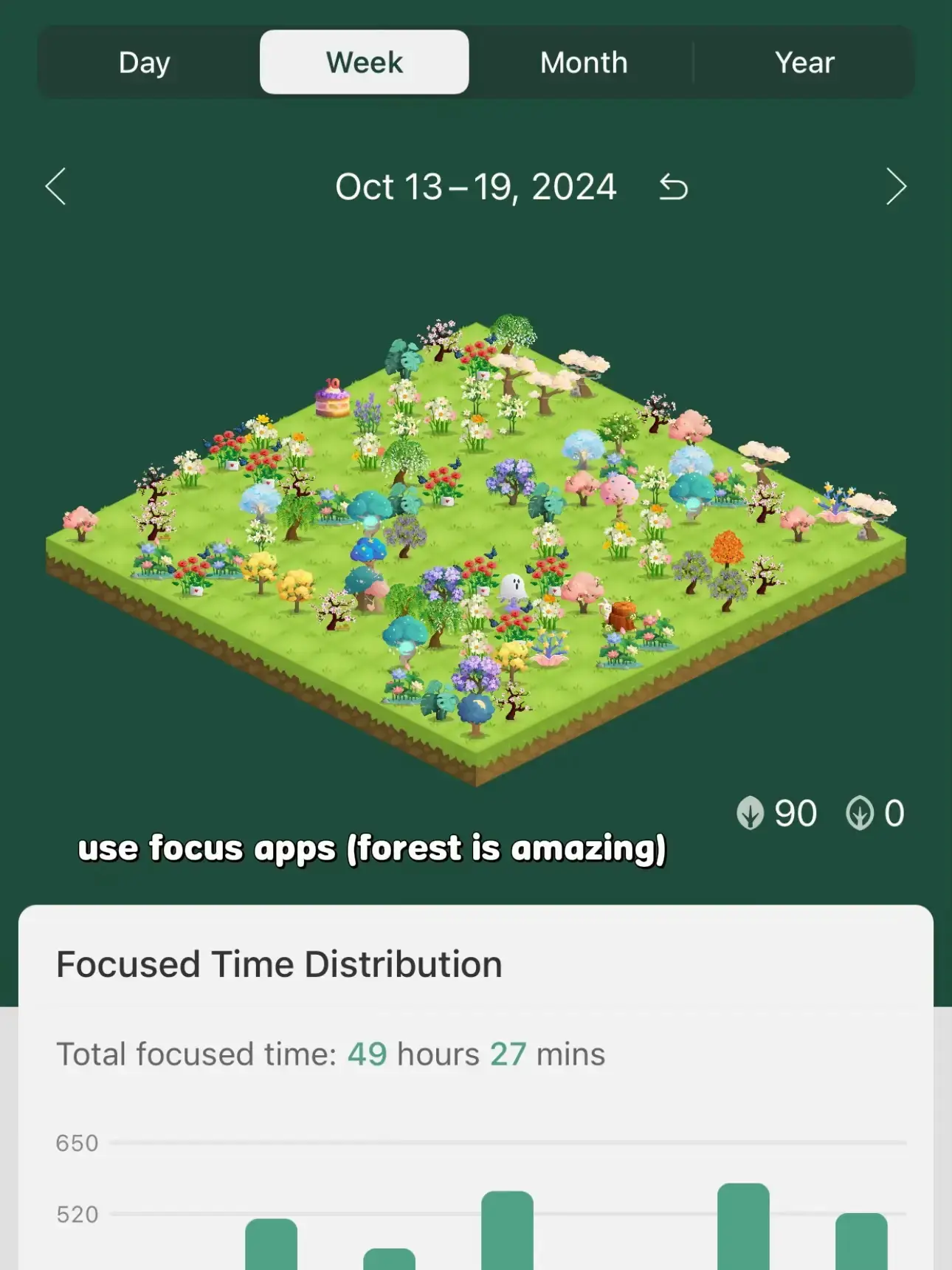The height and width of the screenshot is (1270, 952).
Task: Switch to the Day tab
Action: tap(145, 63)
